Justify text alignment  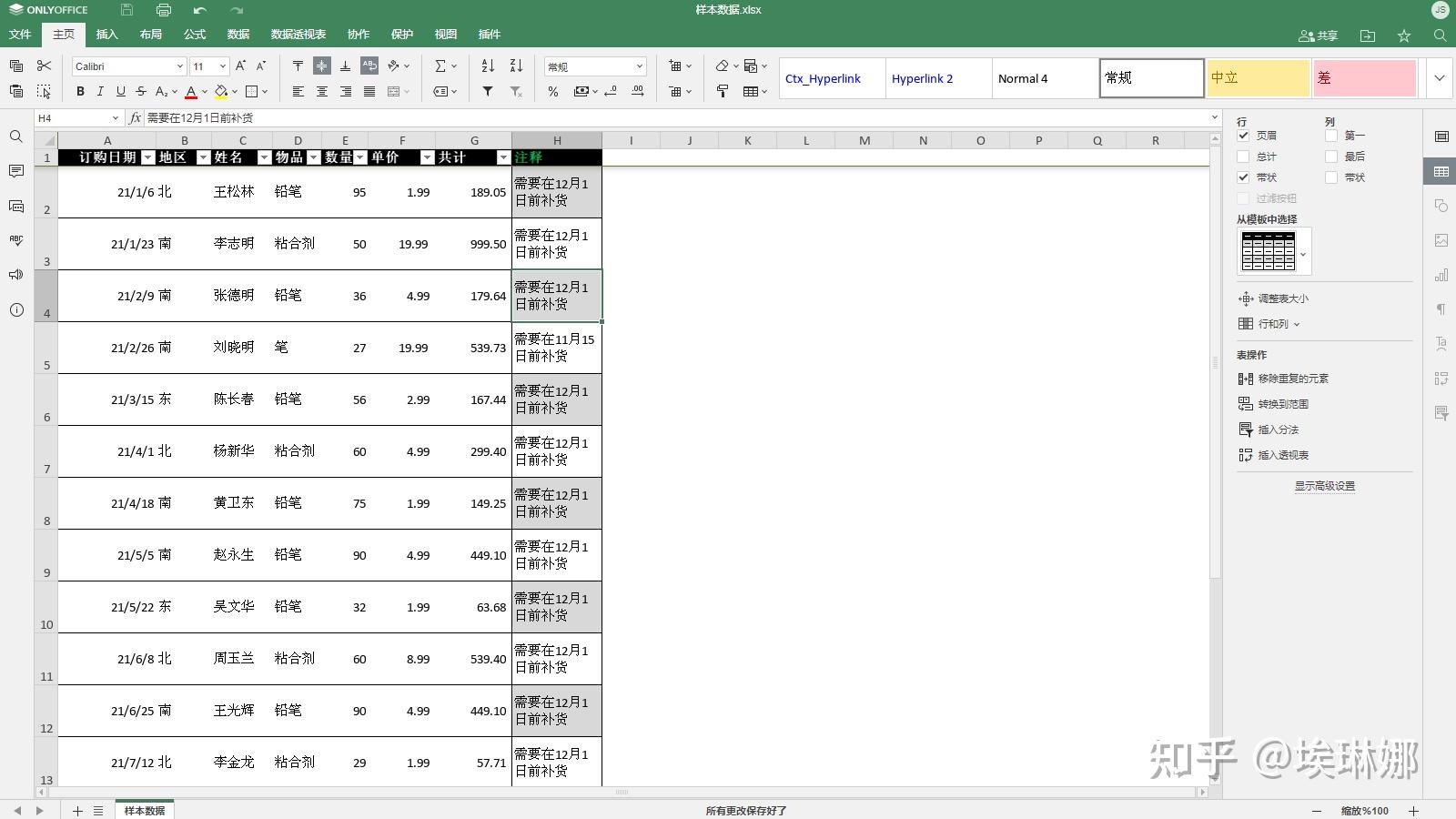(369, 91)
